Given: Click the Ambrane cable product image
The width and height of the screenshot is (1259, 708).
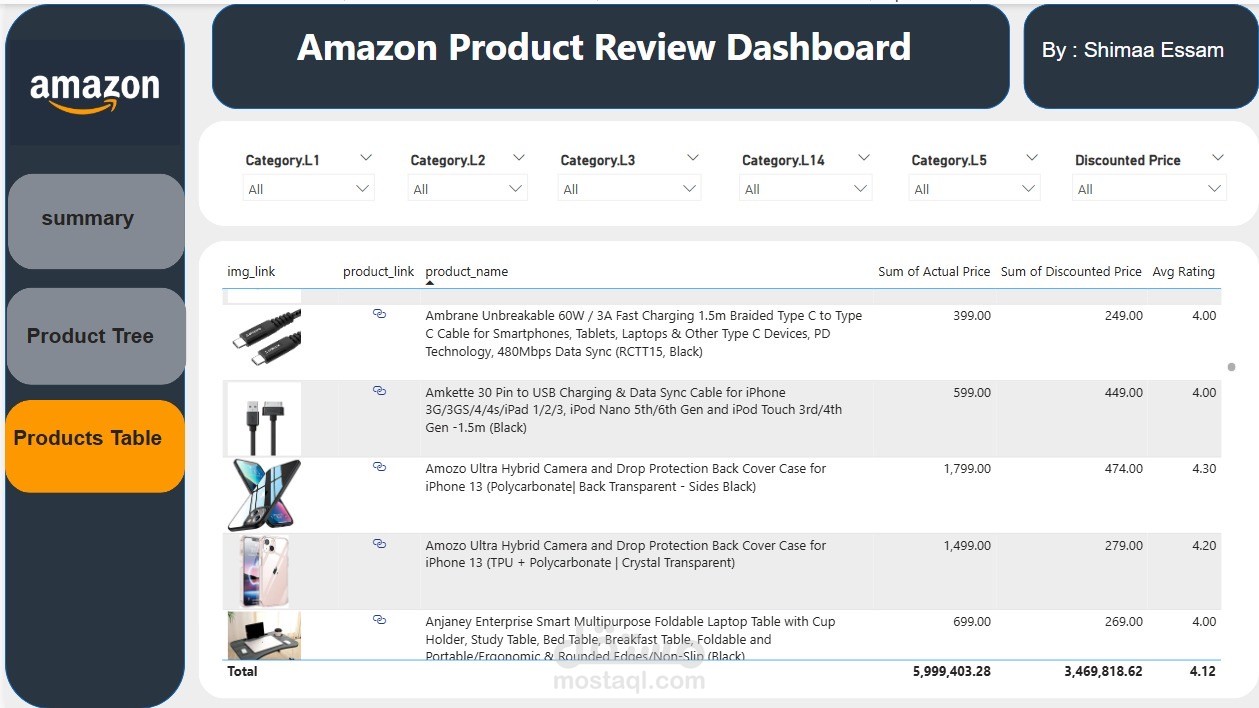Looking at the screenshot, I should click(x=264, y=340).
